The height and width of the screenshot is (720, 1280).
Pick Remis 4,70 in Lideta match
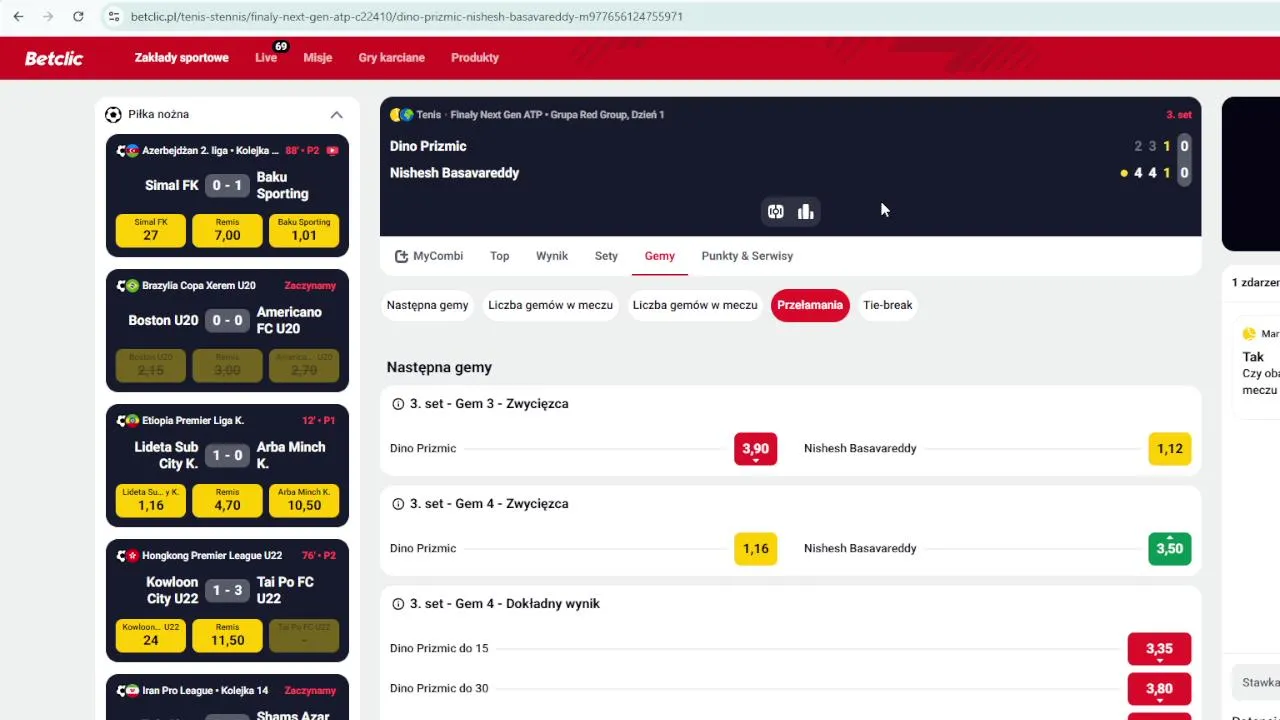click(x=227, y=500)
